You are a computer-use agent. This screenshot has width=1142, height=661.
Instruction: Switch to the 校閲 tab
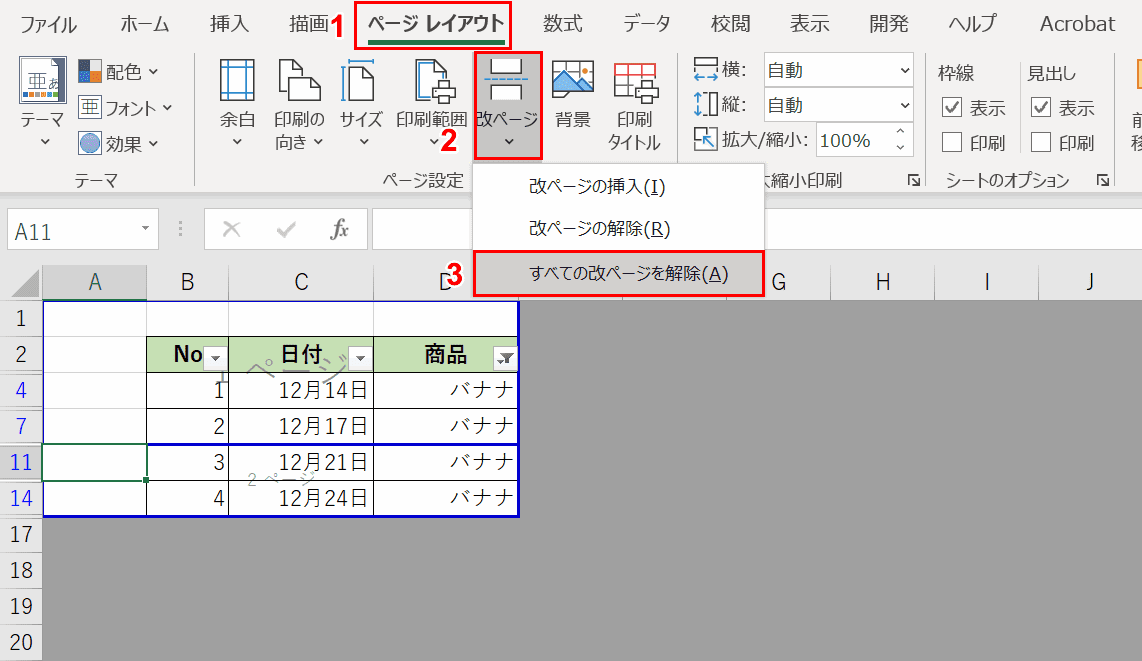(x=731, y=24)
